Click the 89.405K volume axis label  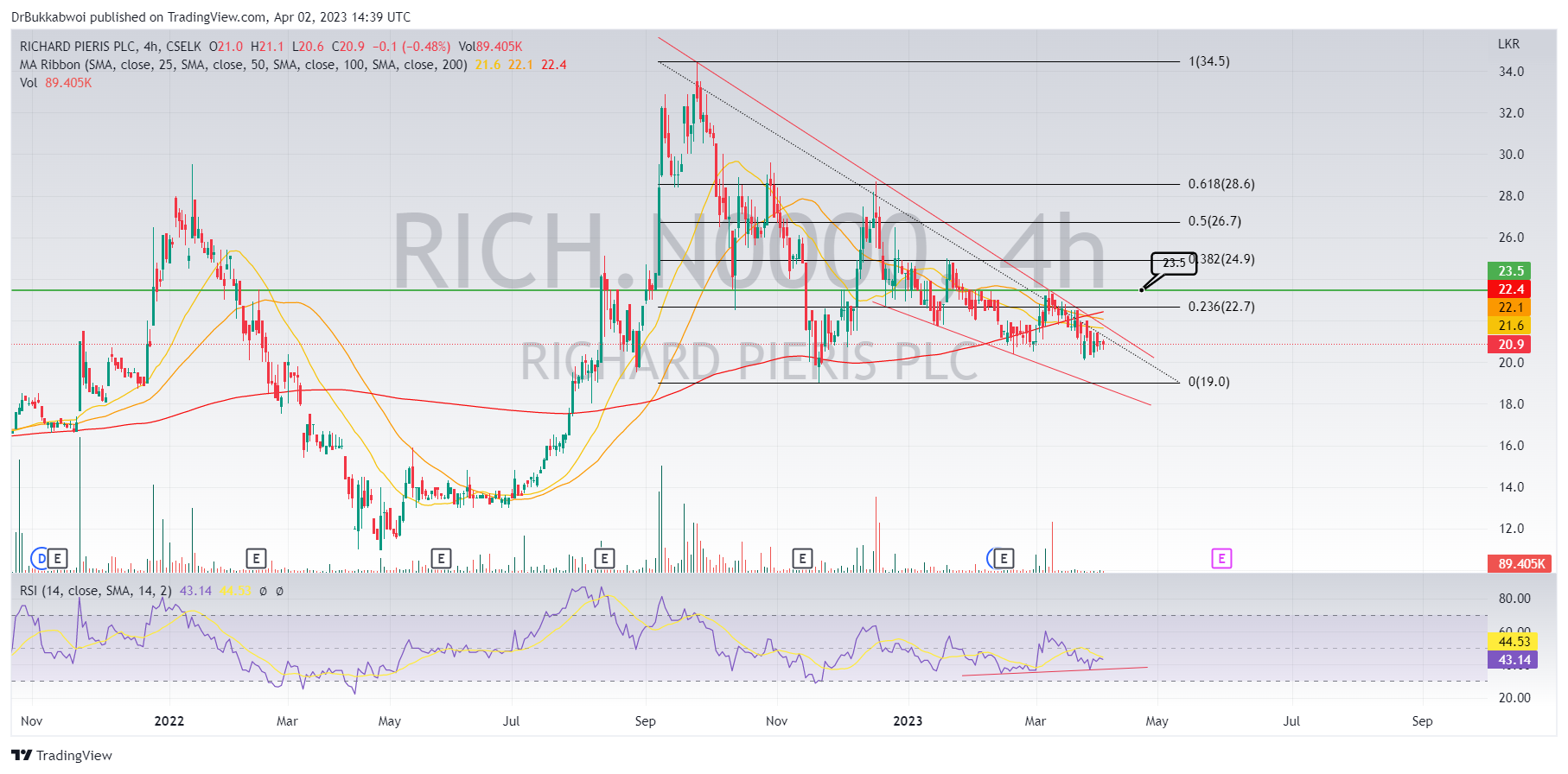[x=1520, y=564]
